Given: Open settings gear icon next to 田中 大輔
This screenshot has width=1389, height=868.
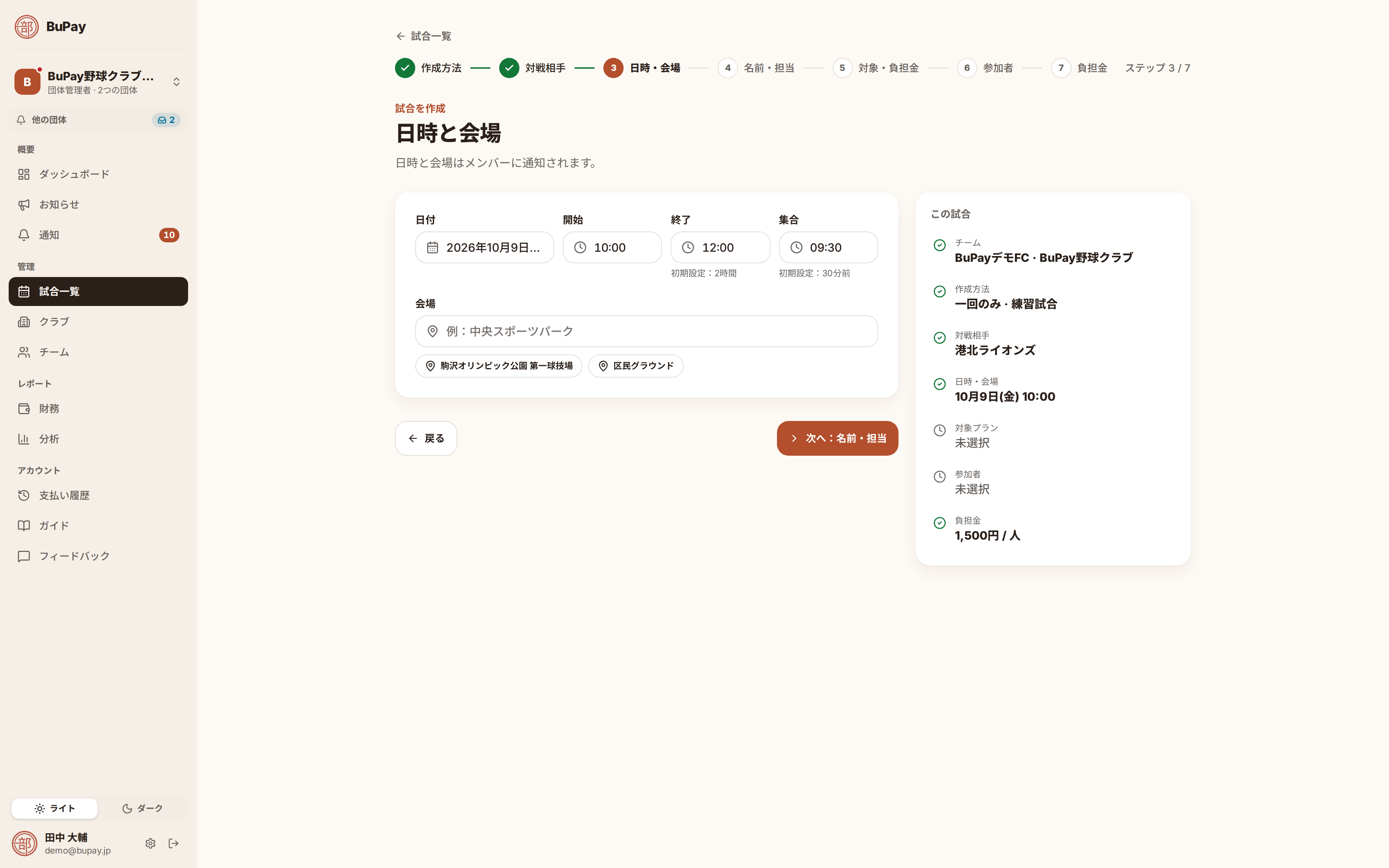Looking at the screenshot, I should pos(150,843).
